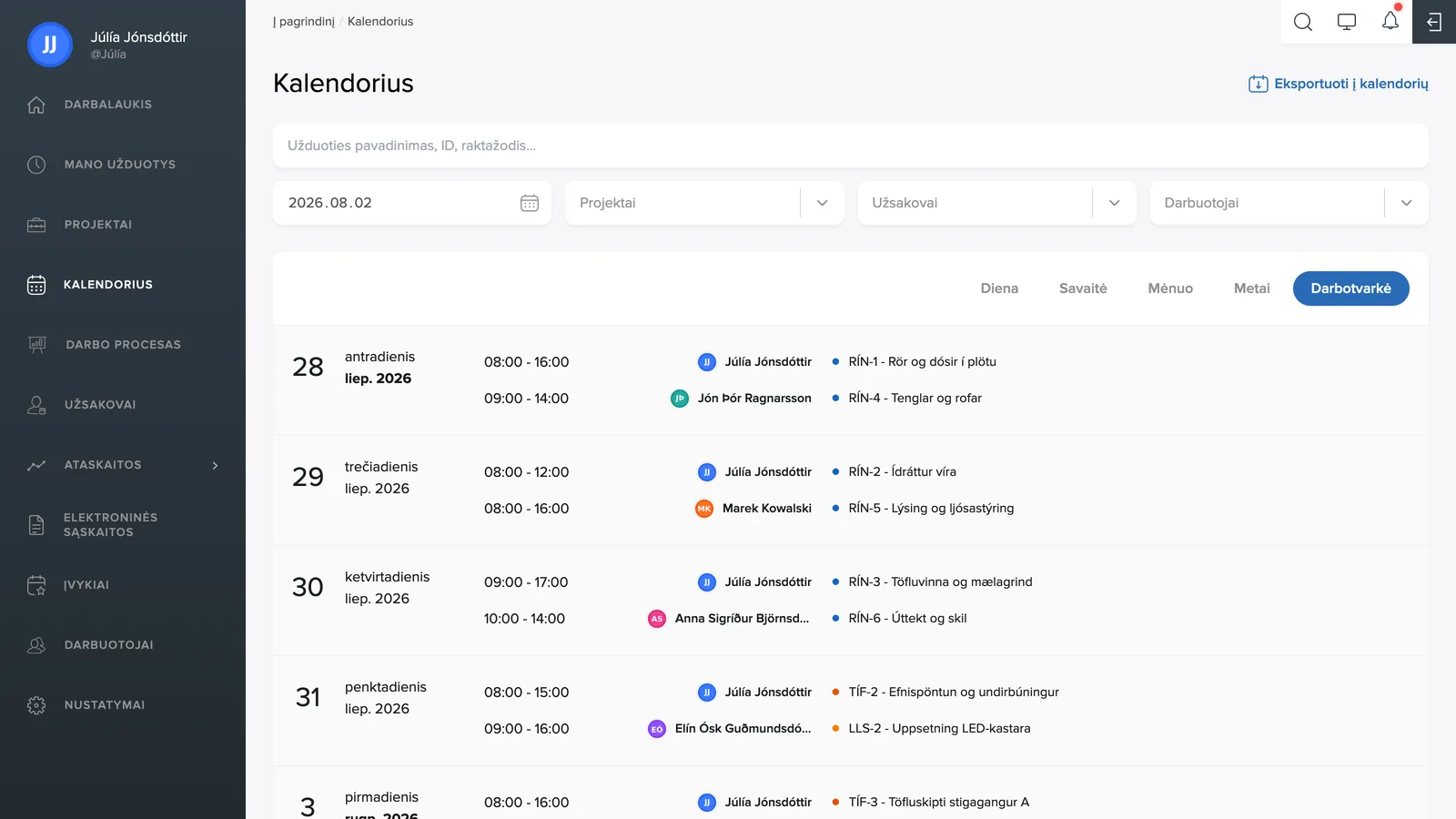The image size is (1456, 819).
Task: Click the export calendar icon
Action: [x=1259, y=84]
